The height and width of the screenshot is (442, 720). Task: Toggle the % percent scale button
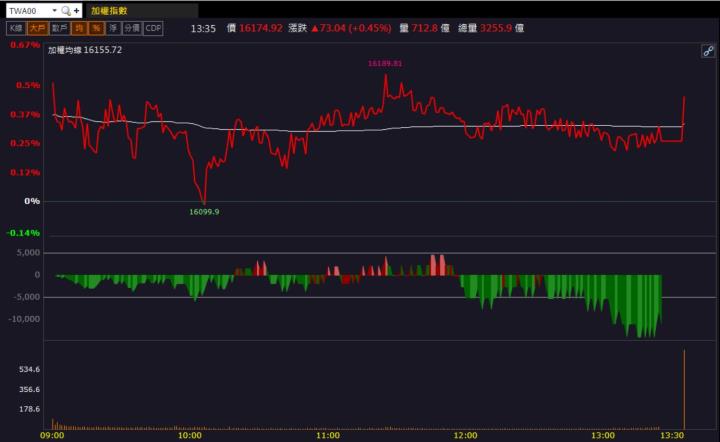tap(96, 28)
